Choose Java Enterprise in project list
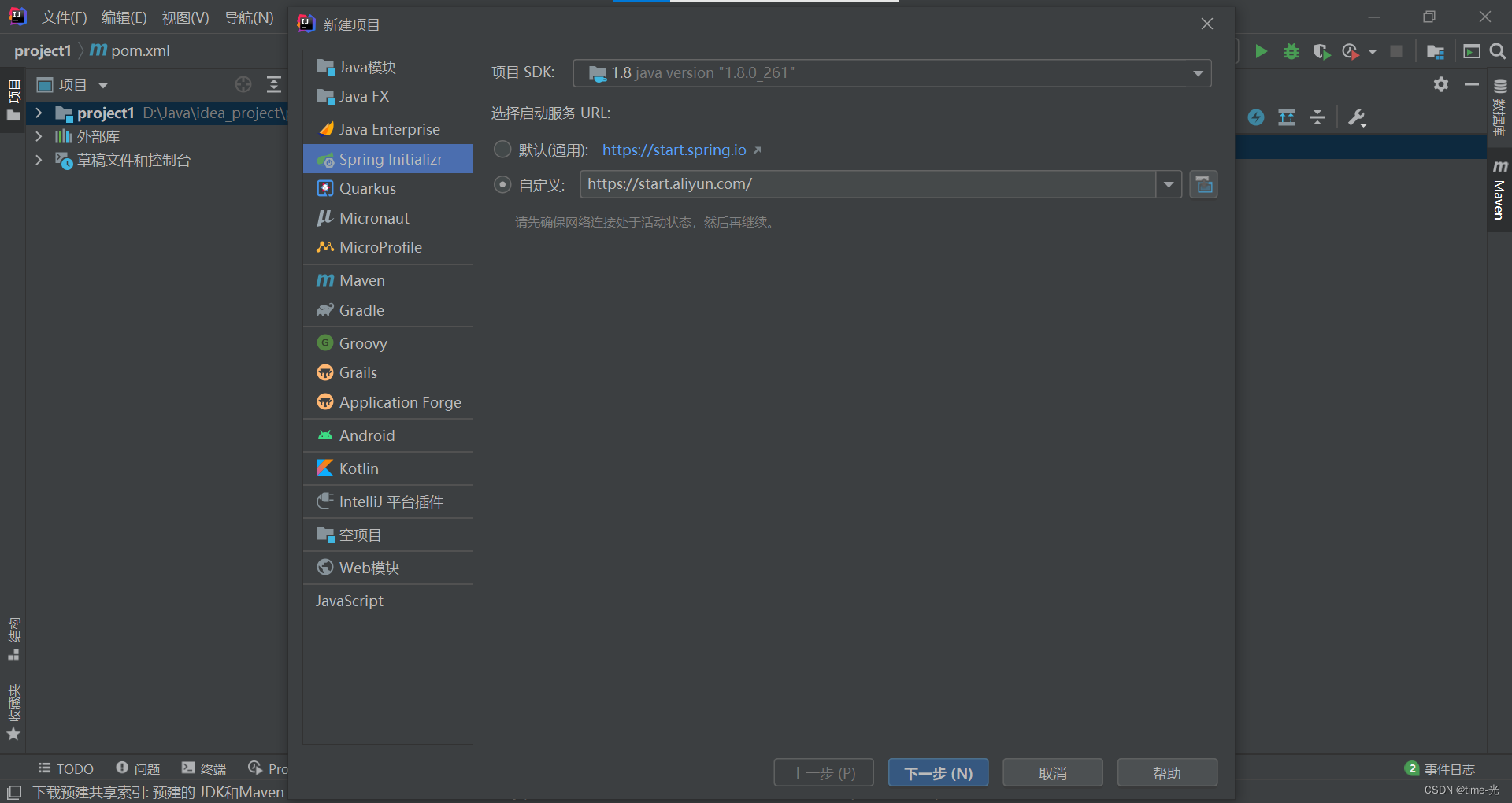Screen dimensions: 1512x803 387,129
